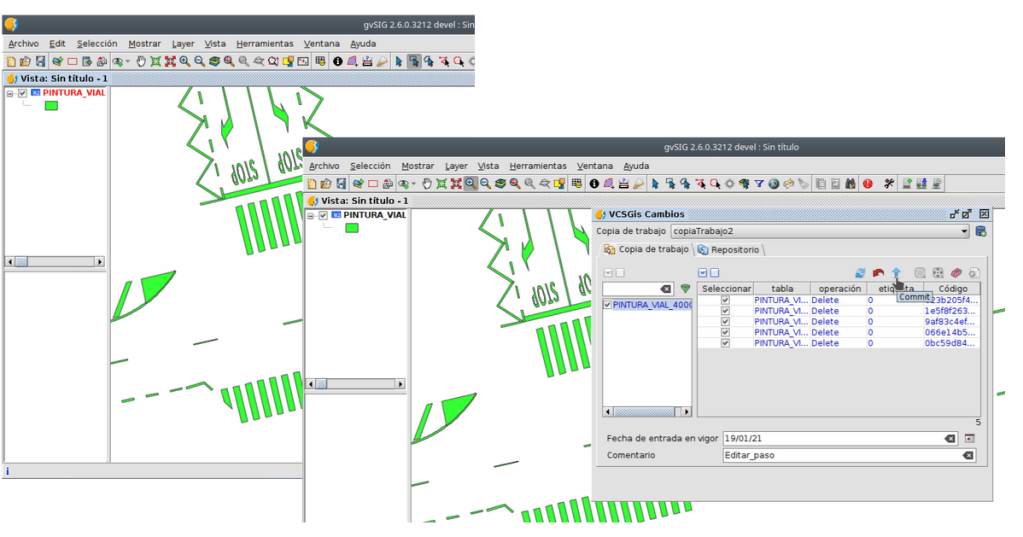
Task: Click the binoculars search icon in front toolbar
Action: (850, 184)
